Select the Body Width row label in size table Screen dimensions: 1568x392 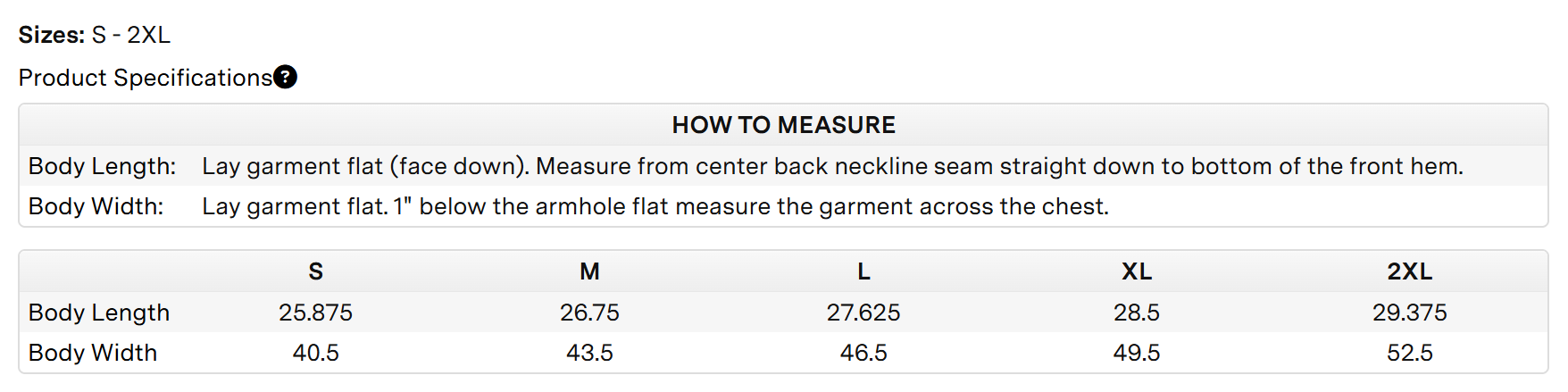(x=93, y=353)
